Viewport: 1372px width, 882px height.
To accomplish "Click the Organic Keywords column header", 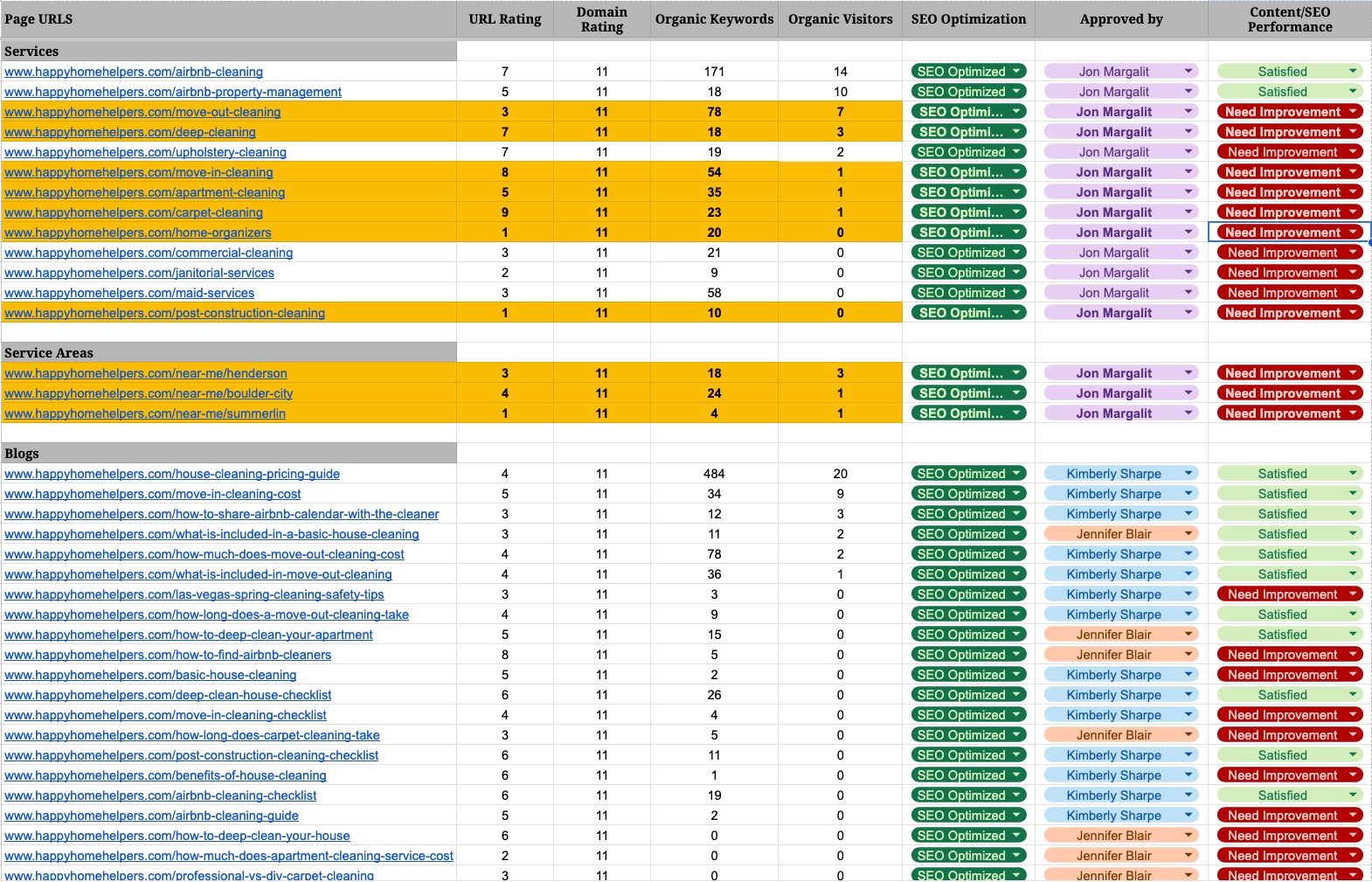I will [x=714, y=19].
